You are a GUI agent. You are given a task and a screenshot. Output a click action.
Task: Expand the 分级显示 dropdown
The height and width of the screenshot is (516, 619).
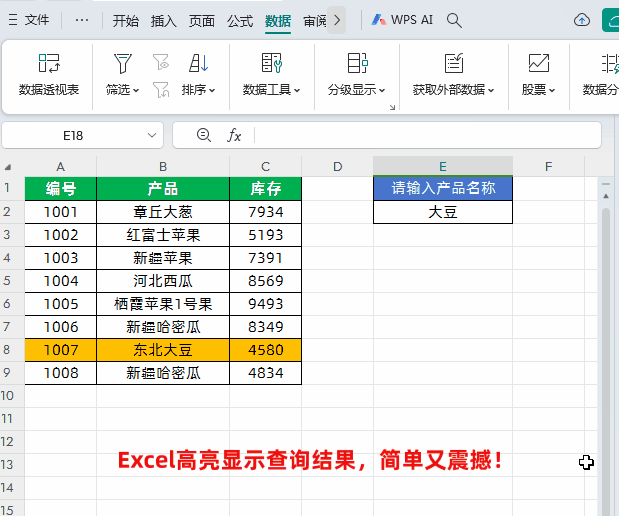coord(382,90)
